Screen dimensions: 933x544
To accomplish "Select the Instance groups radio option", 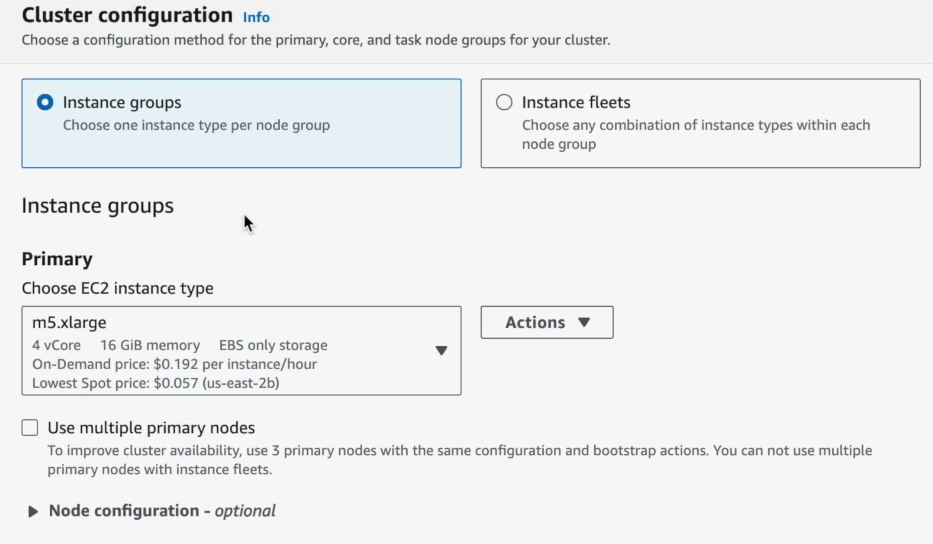I will [45, 102].
